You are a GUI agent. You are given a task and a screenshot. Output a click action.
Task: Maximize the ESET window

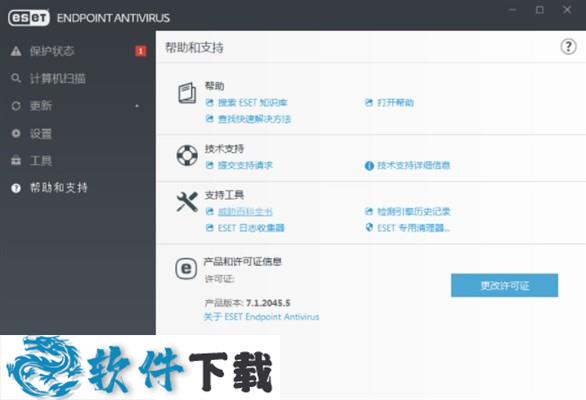pyautogui.click(x=540, y=10)
